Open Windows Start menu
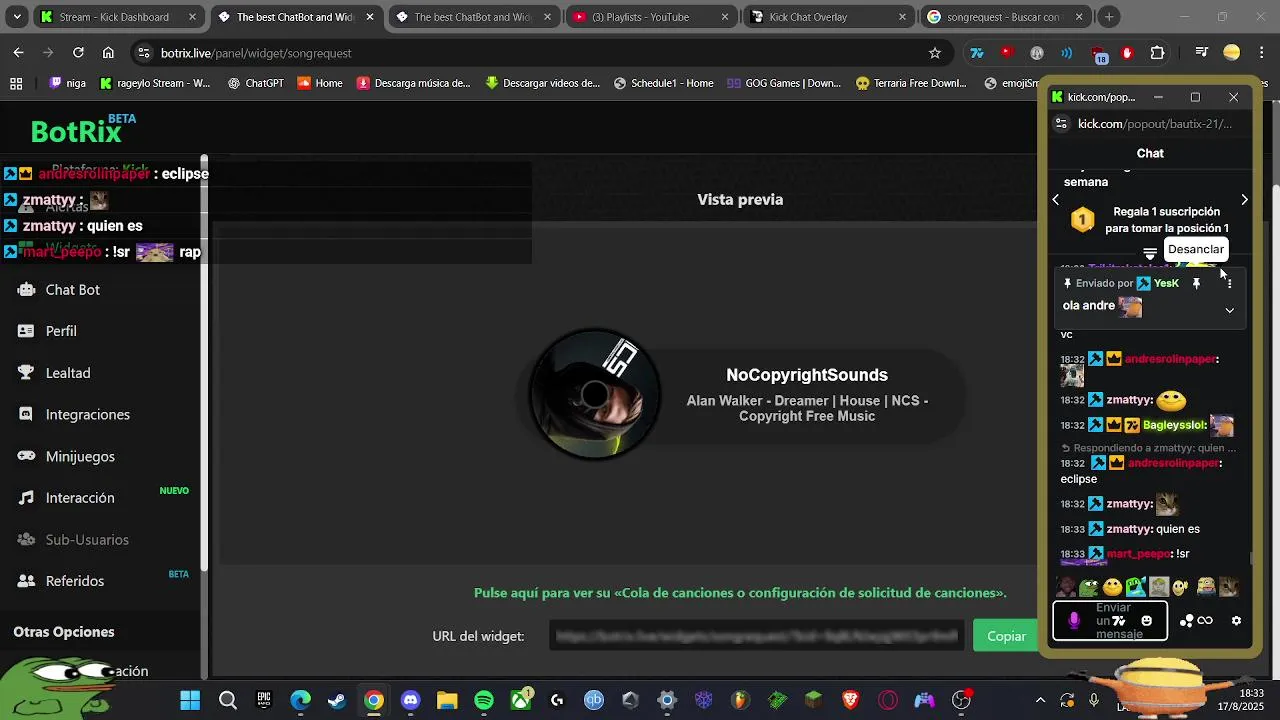1280x720 pixels. (x=190, y=700)
